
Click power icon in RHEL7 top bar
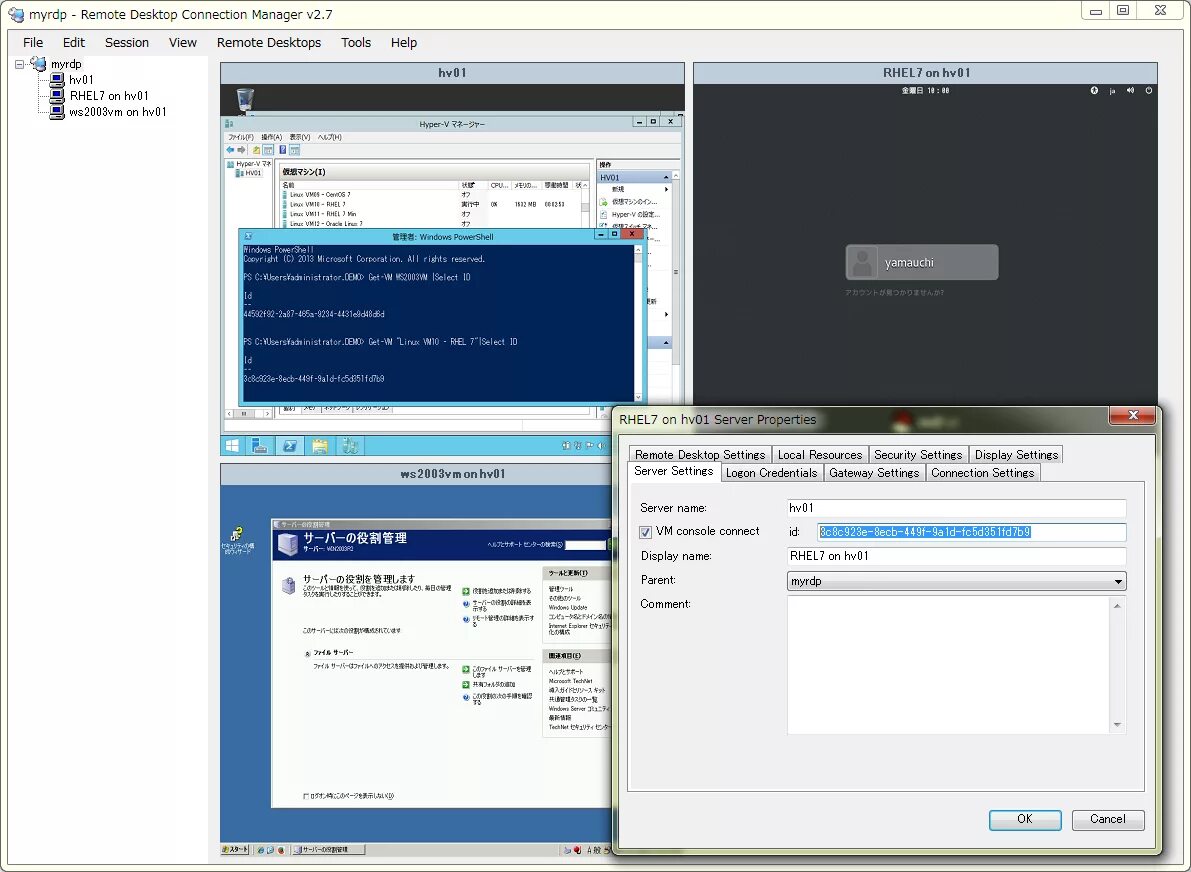tap(1148, 90)
